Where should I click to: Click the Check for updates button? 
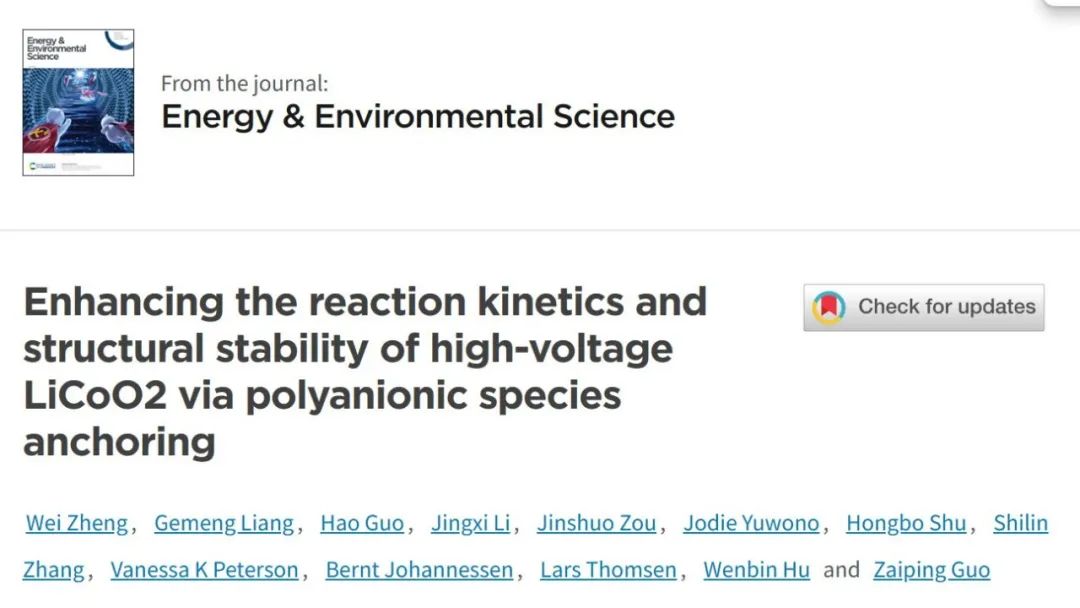pyautogui.click(x=923, y=307)
